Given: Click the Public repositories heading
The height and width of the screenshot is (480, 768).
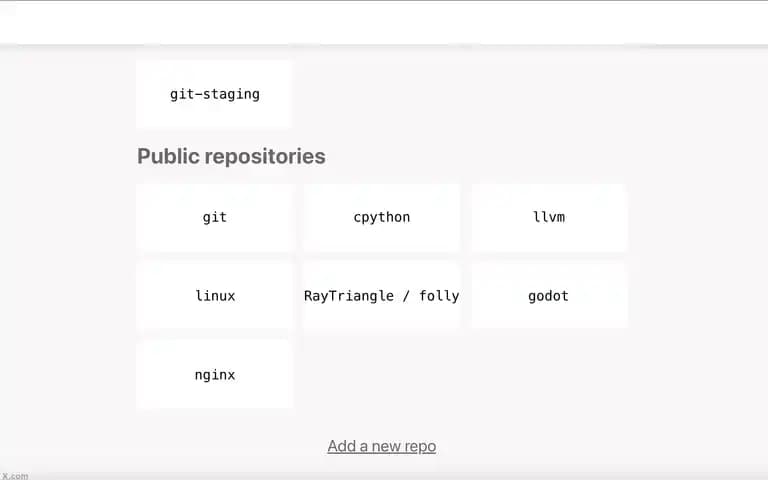Looking at the screenshot, I should tap(231, 157).
